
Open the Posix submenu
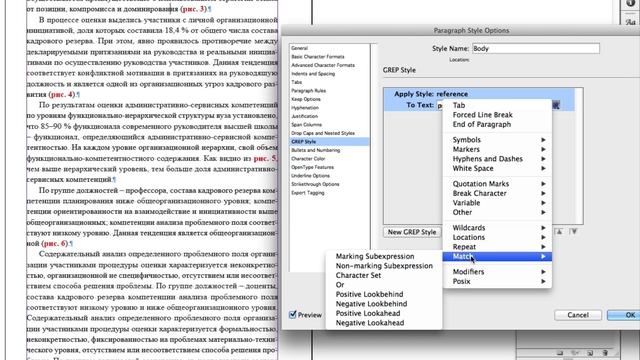click(497, 281)
